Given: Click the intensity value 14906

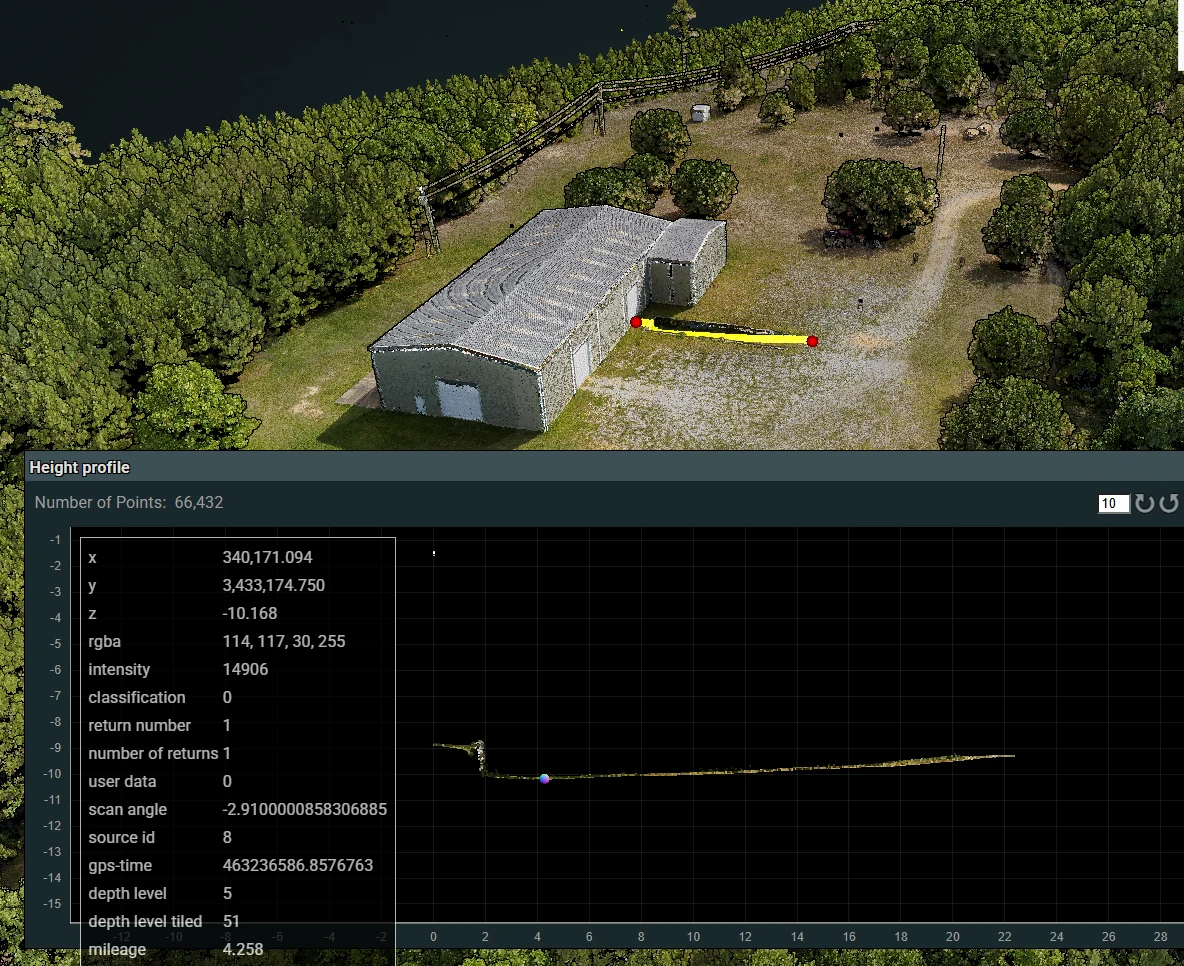Looking at the screenshot, I should (245, 669).
